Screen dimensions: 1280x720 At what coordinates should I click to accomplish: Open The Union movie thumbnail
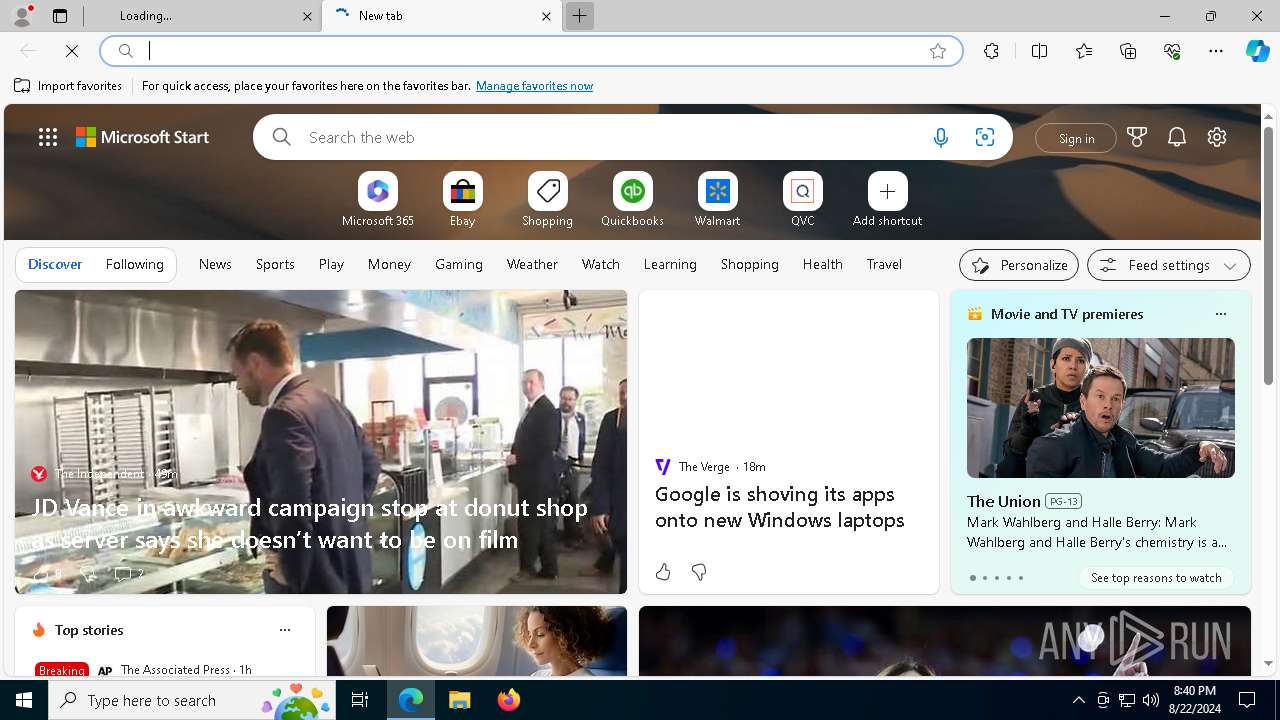point(1100,407)
